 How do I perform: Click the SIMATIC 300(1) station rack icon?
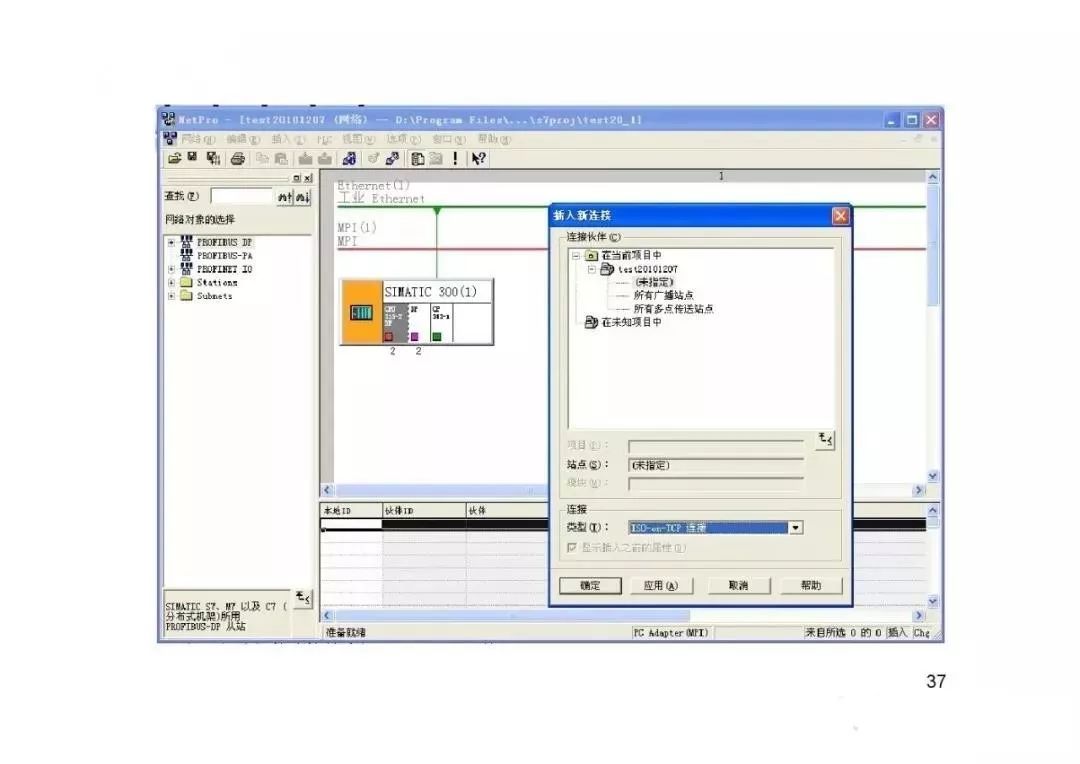pos(361,312)
